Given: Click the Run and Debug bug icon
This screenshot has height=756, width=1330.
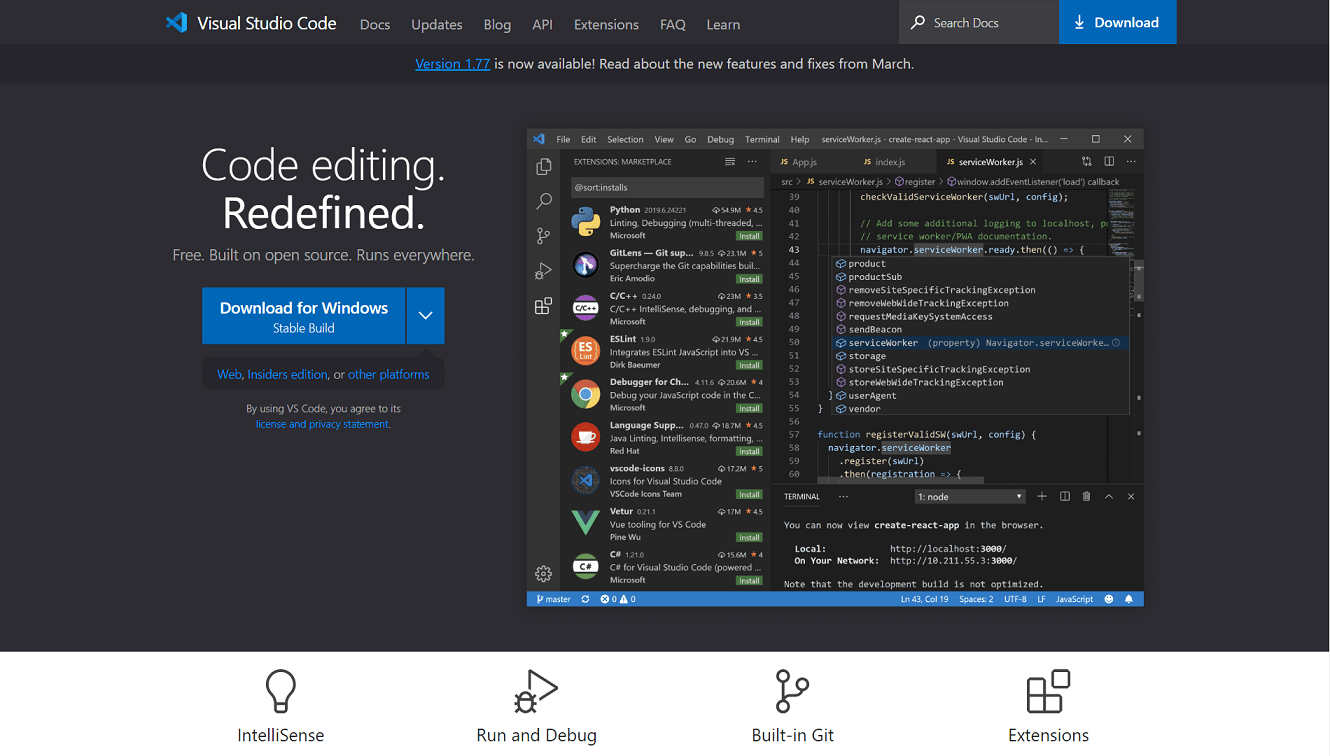Looking at the screenshot, I should click(536, 691).
